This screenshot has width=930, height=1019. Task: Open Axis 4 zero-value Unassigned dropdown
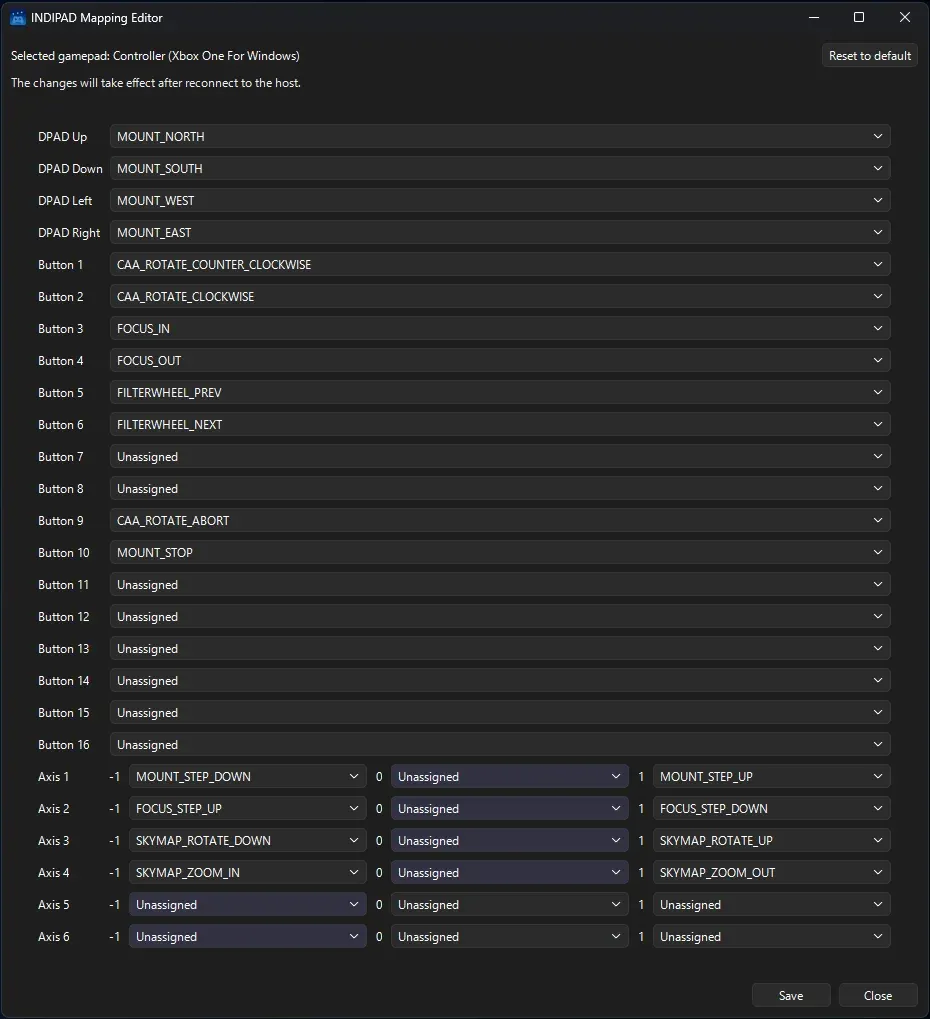coord(510,873)
